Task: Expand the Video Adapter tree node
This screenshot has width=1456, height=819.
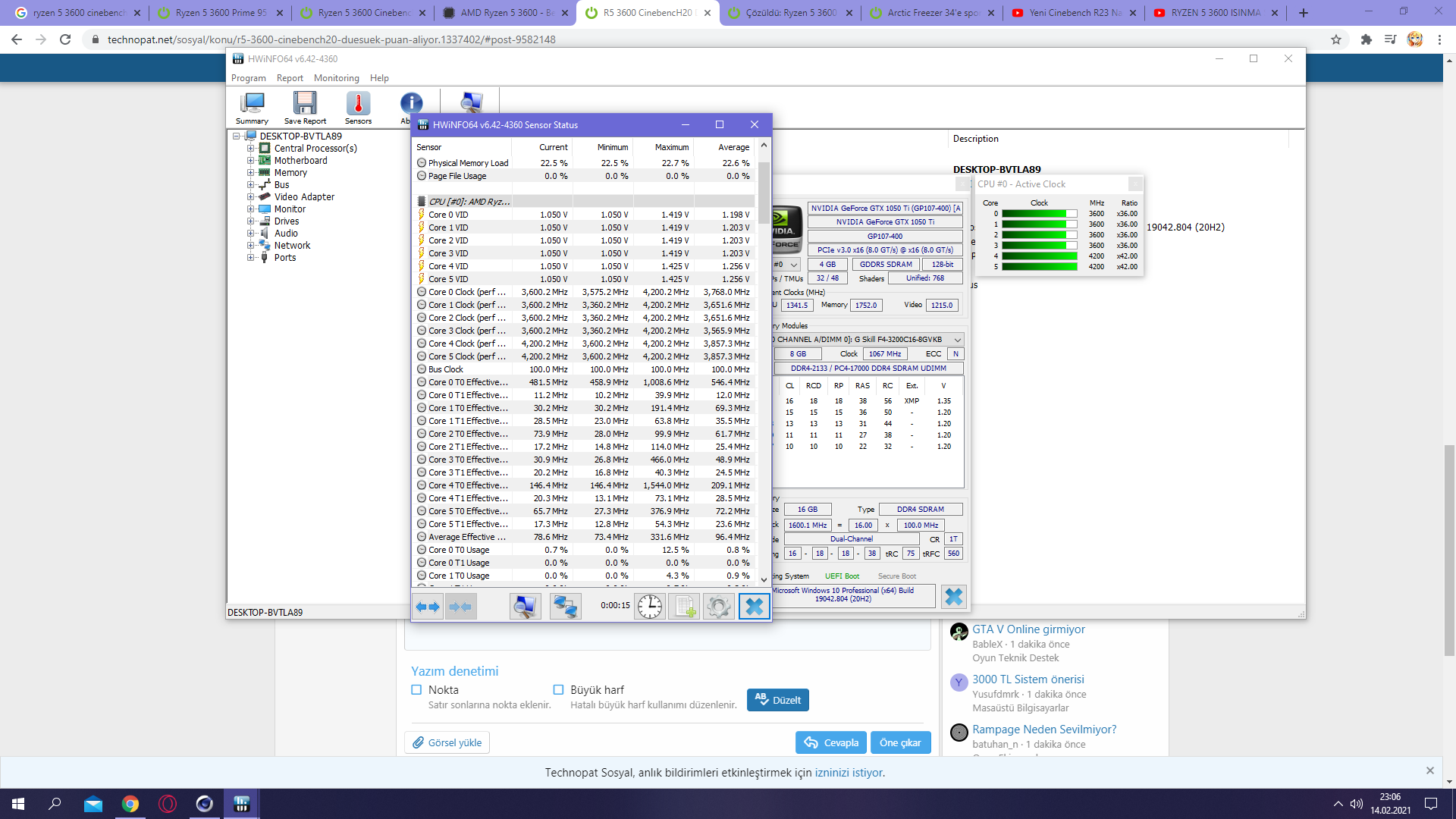Action: pyautogui.click(x=250, y=197)
